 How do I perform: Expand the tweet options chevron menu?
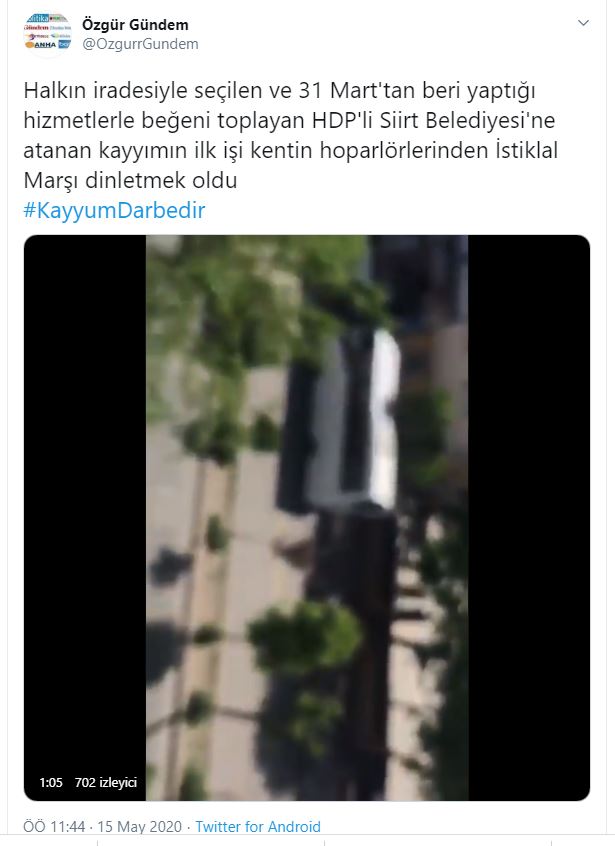[583, 23]
